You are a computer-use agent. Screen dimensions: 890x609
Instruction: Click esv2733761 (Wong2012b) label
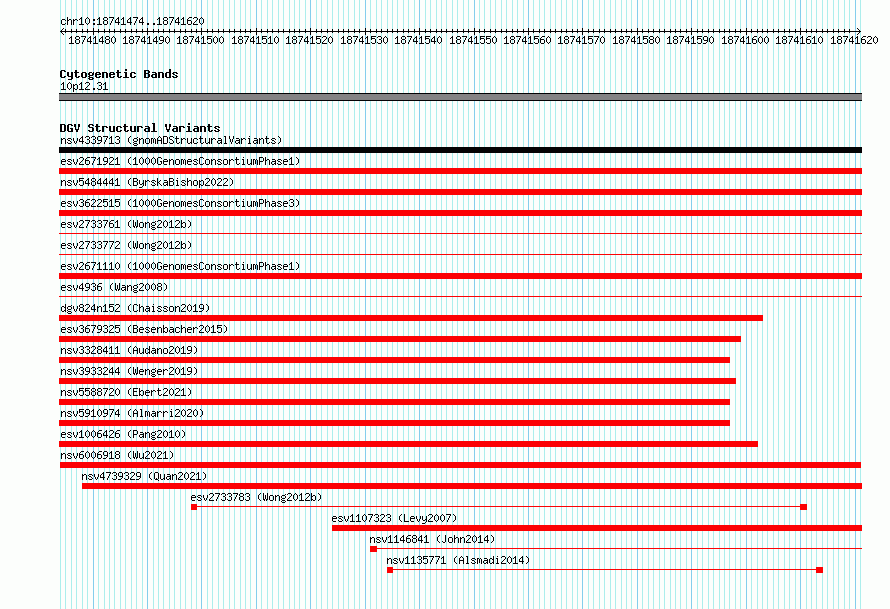(126, 224)
